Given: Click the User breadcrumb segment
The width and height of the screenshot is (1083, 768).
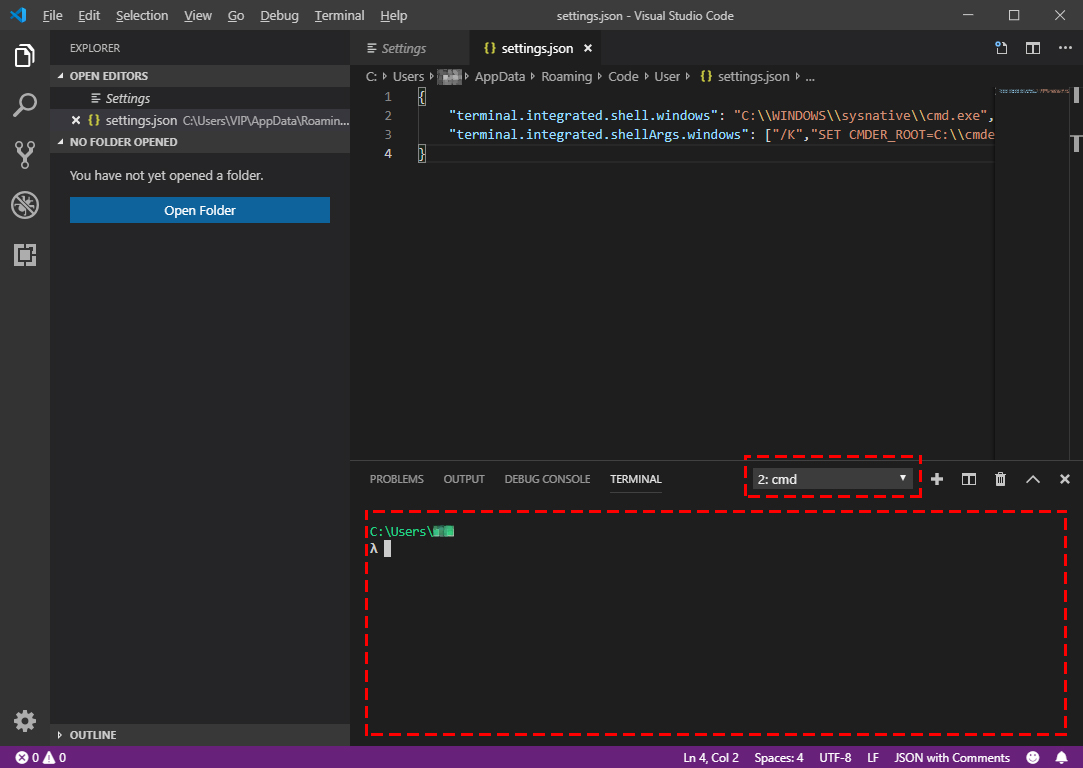Looking at the screenshot, I should pos(667,77).
